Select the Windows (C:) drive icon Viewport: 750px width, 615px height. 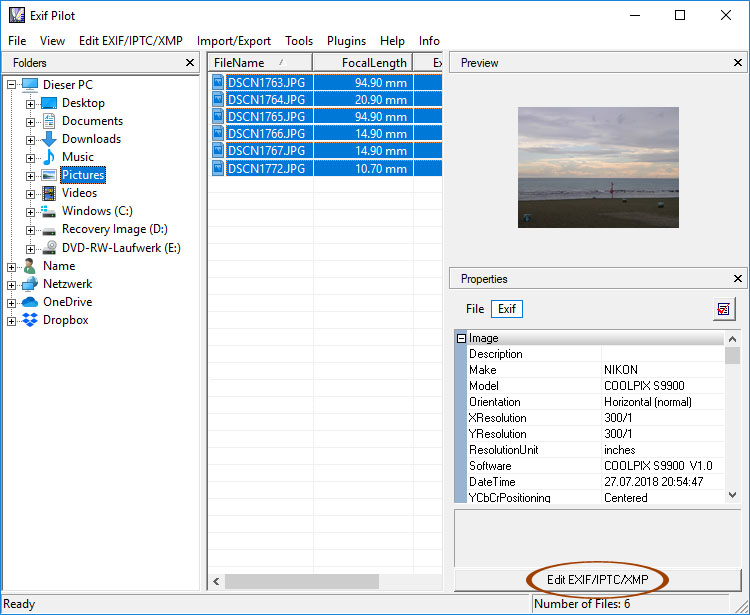click(49, 211)
